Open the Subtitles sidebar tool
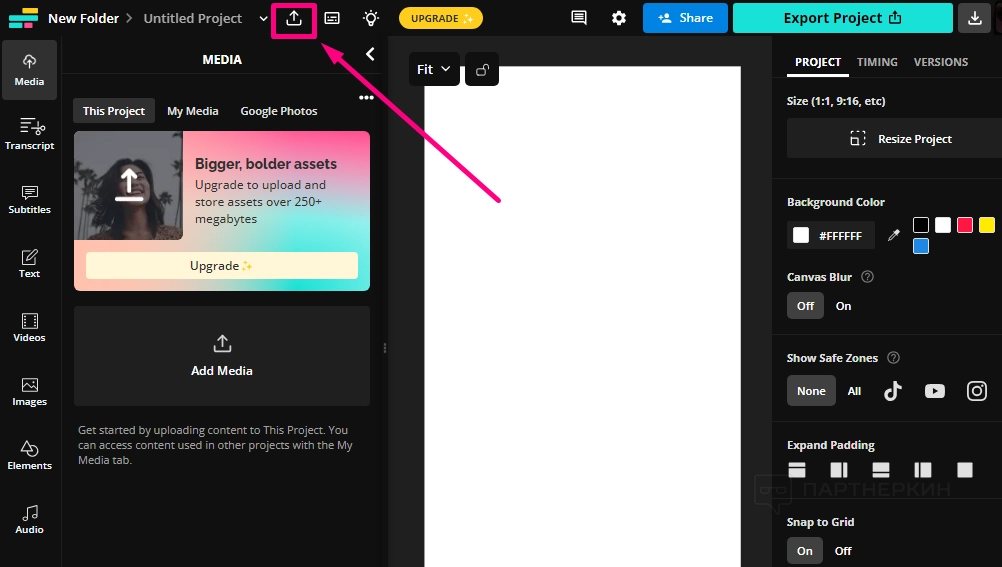Screen dimensions: 1002x567 click(x=29, y=199)
